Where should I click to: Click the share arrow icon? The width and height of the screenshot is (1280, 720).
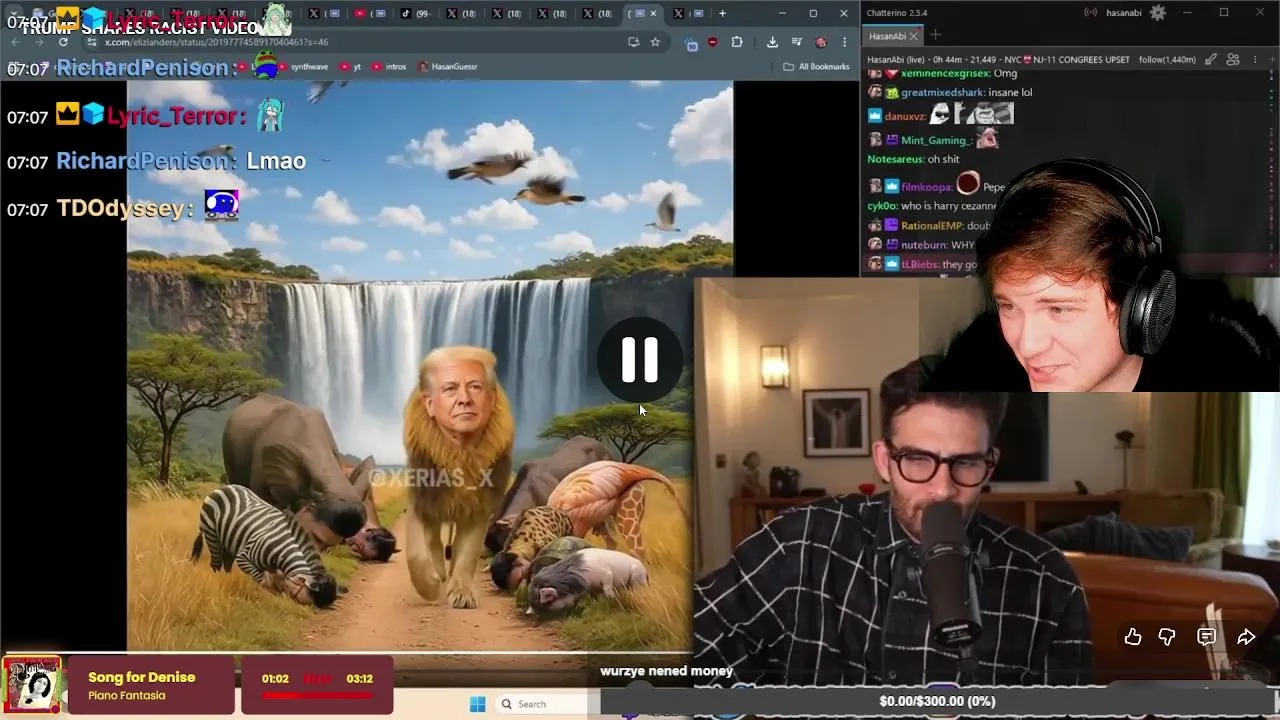tap(1246, 637)
